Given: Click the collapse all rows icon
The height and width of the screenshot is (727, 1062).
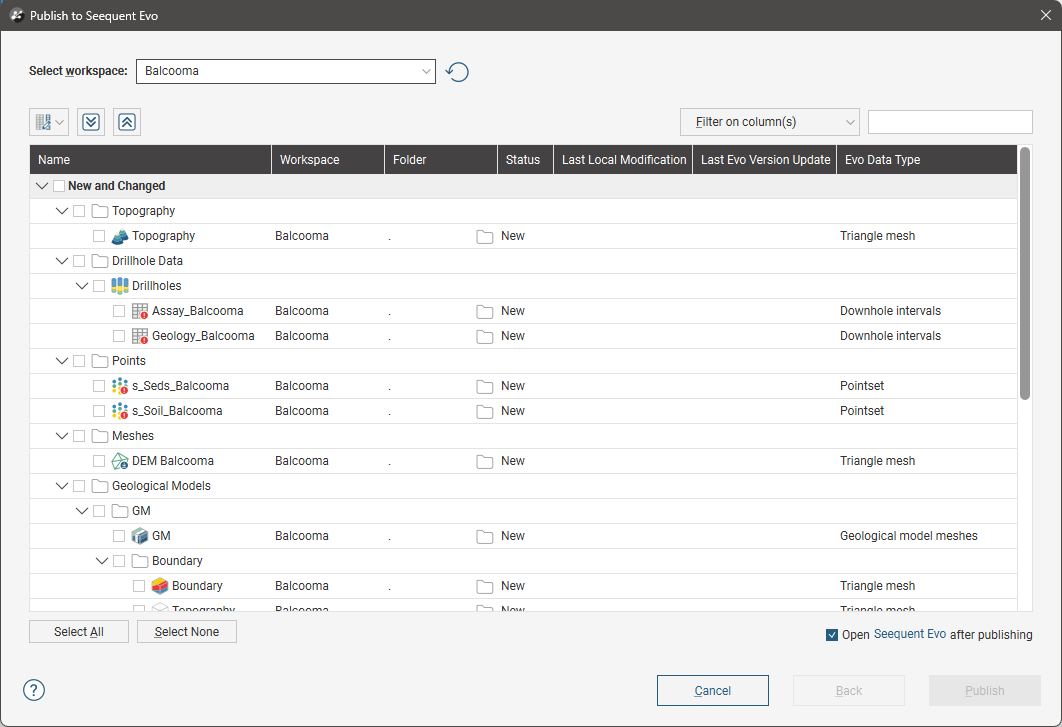Looking at the screenshot, I should (127, 122).
